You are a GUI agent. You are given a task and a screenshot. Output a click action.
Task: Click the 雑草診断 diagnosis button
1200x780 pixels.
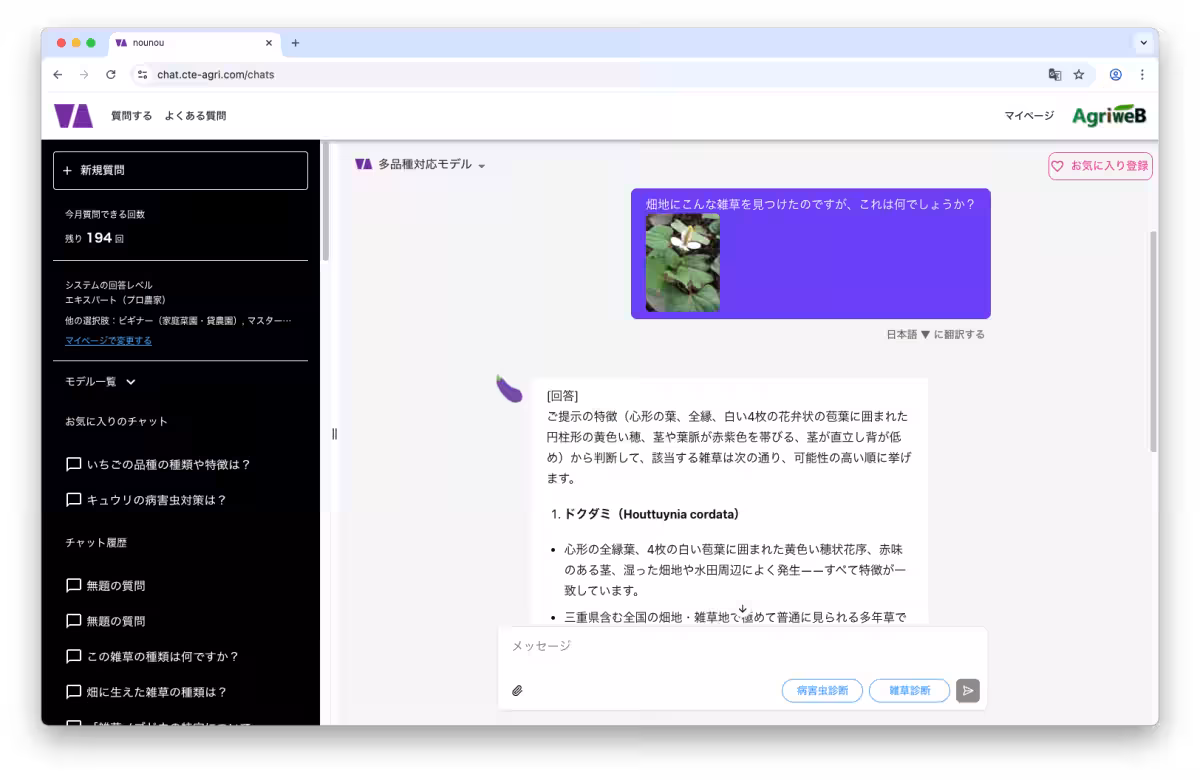tap(908, 690)
